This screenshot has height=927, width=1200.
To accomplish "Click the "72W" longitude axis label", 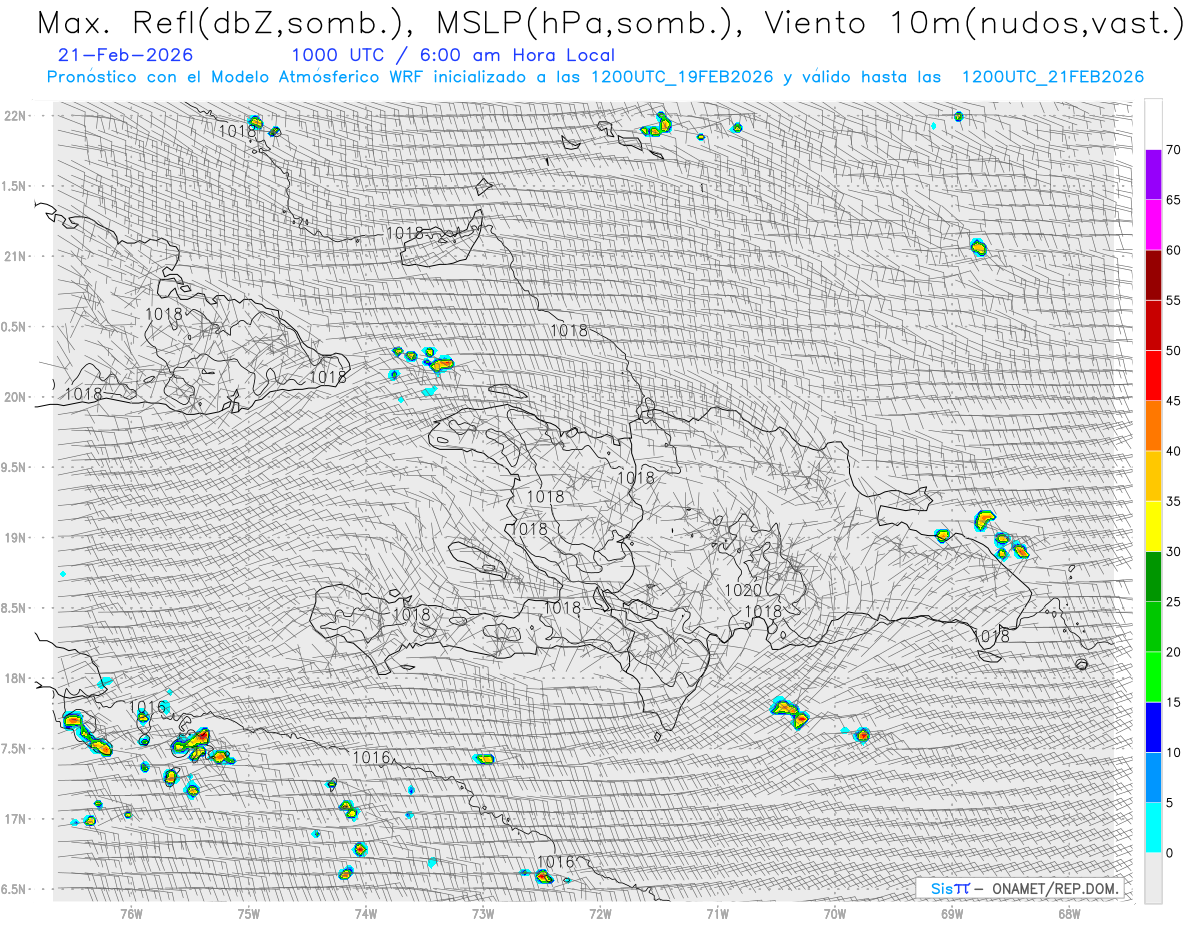I will pos(600,912).
